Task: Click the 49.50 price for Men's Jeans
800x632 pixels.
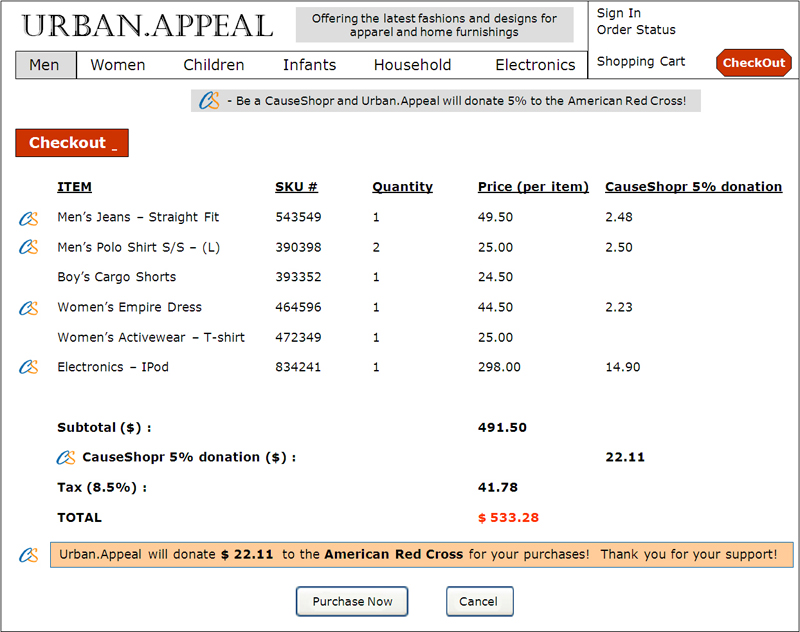Action: pos(495,217)
